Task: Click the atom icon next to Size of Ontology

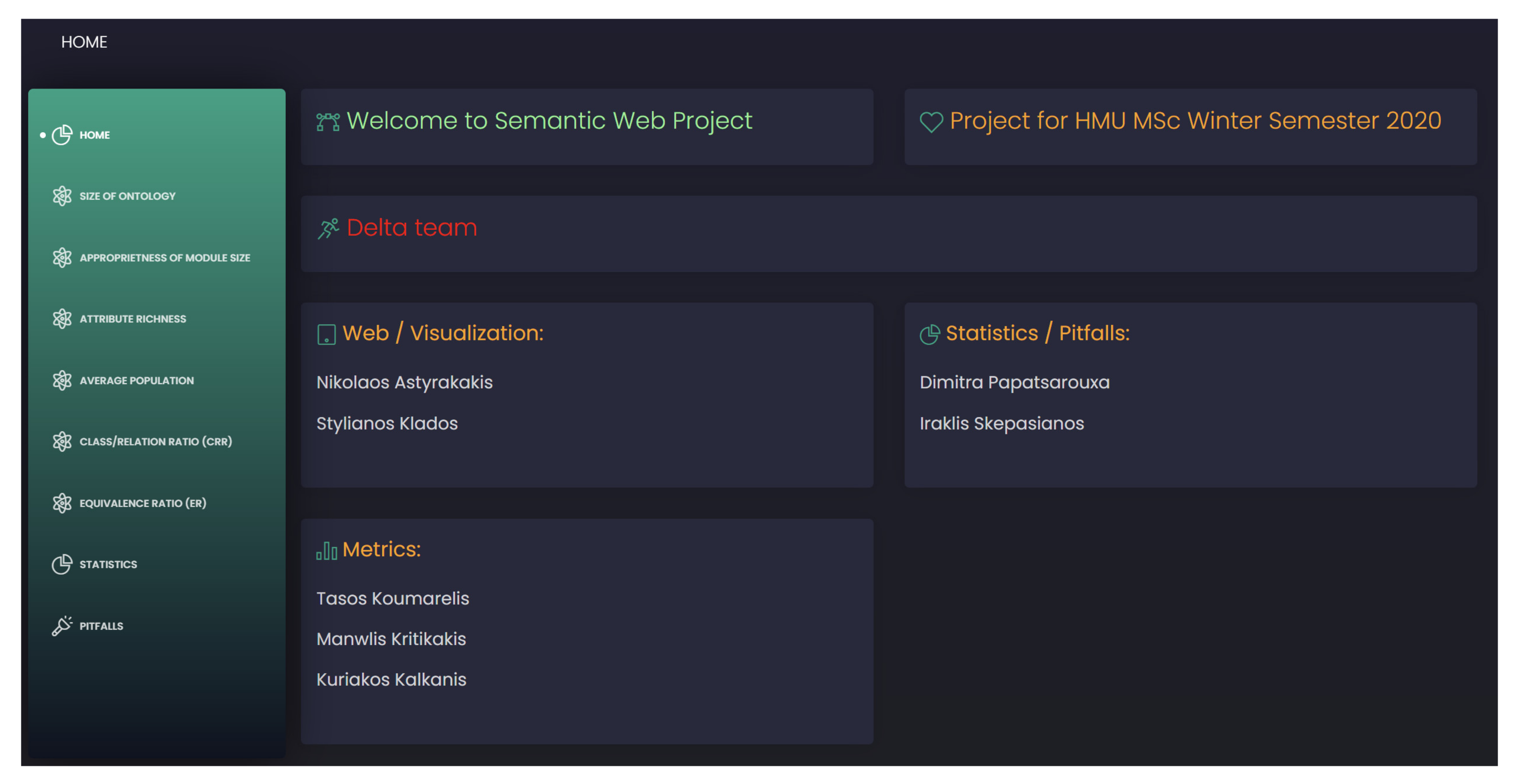Action: (62, 196)
